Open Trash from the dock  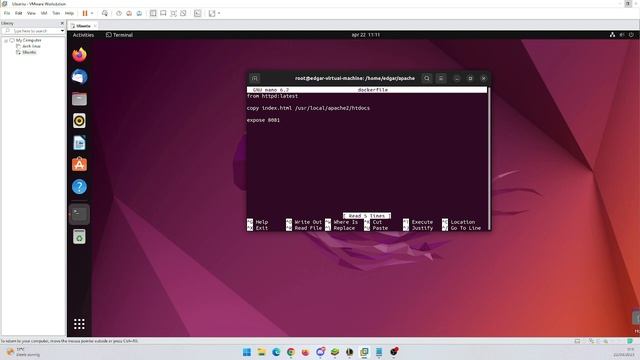click(x=79, y=237)
